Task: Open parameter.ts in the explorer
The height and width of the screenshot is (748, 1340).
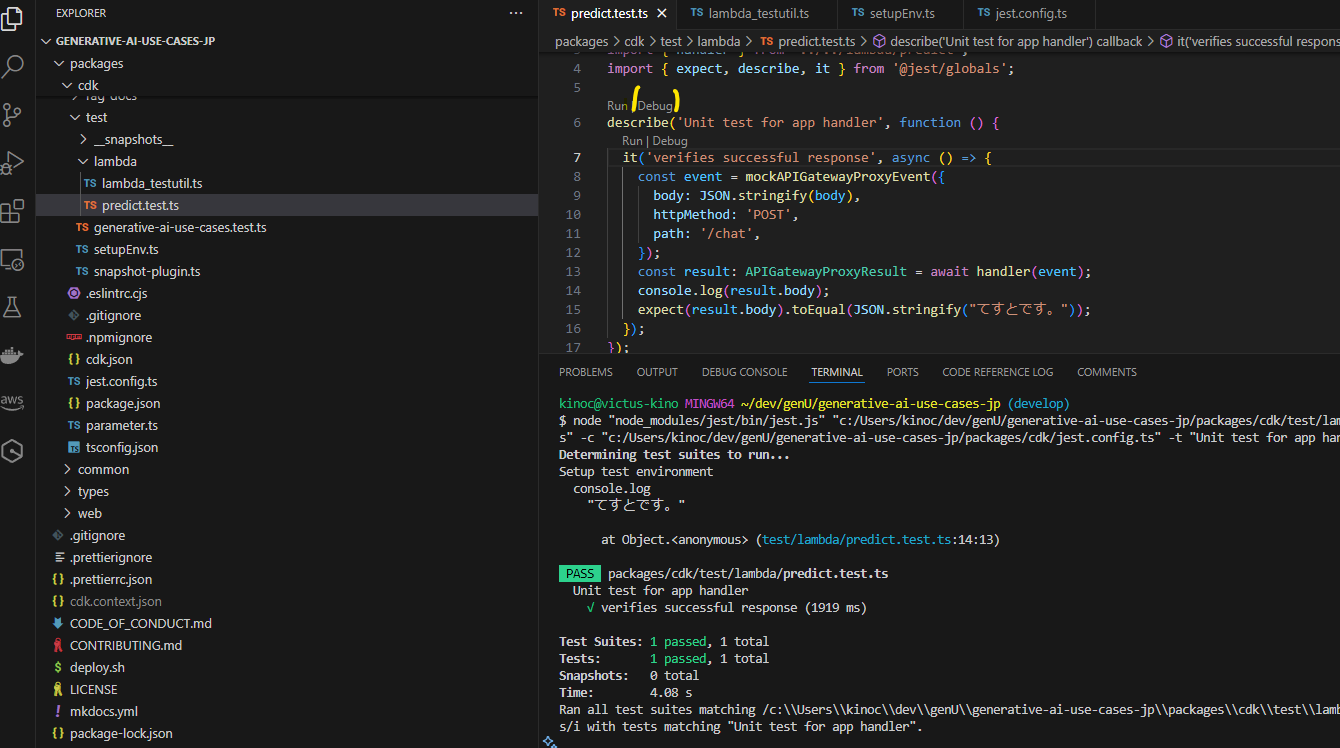Action: pos(122,425)
